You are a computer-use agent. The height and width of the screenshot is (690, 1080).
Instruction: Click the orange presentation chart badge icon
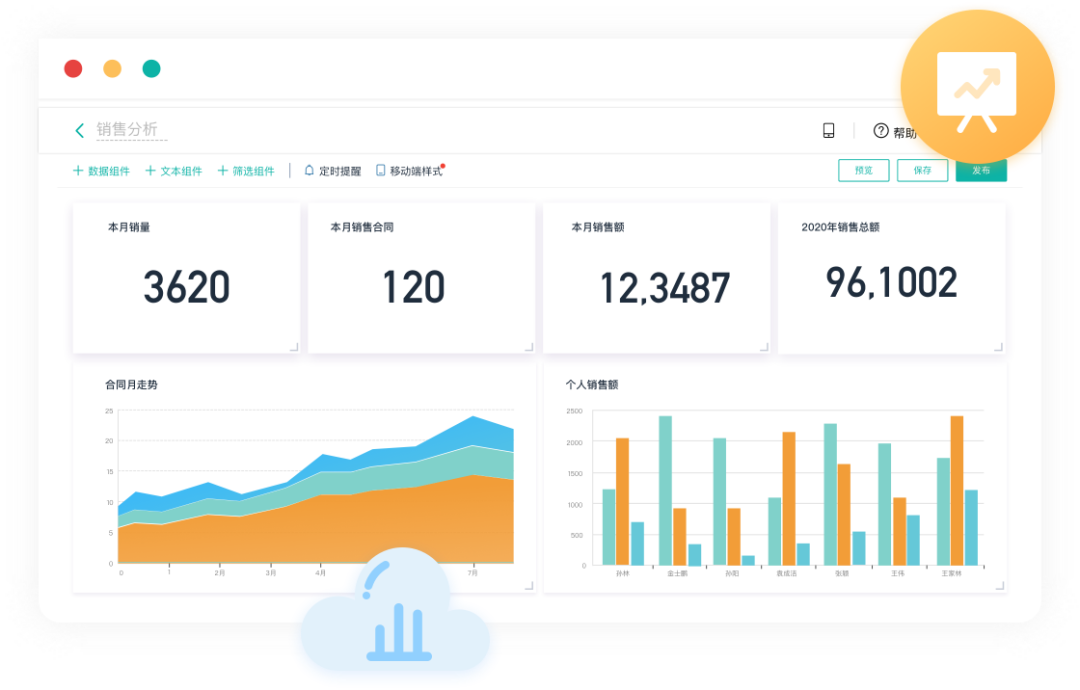tap(976, 87)
